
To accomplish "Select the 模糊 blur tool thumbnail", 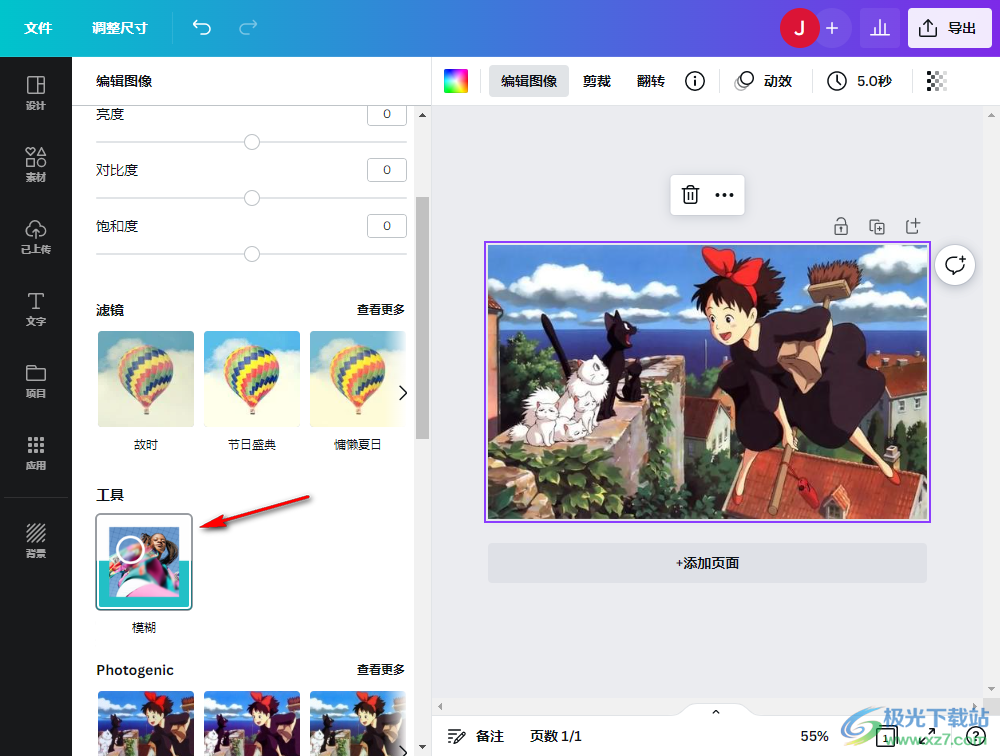I will pyautogui.click(x=144, y=562).
